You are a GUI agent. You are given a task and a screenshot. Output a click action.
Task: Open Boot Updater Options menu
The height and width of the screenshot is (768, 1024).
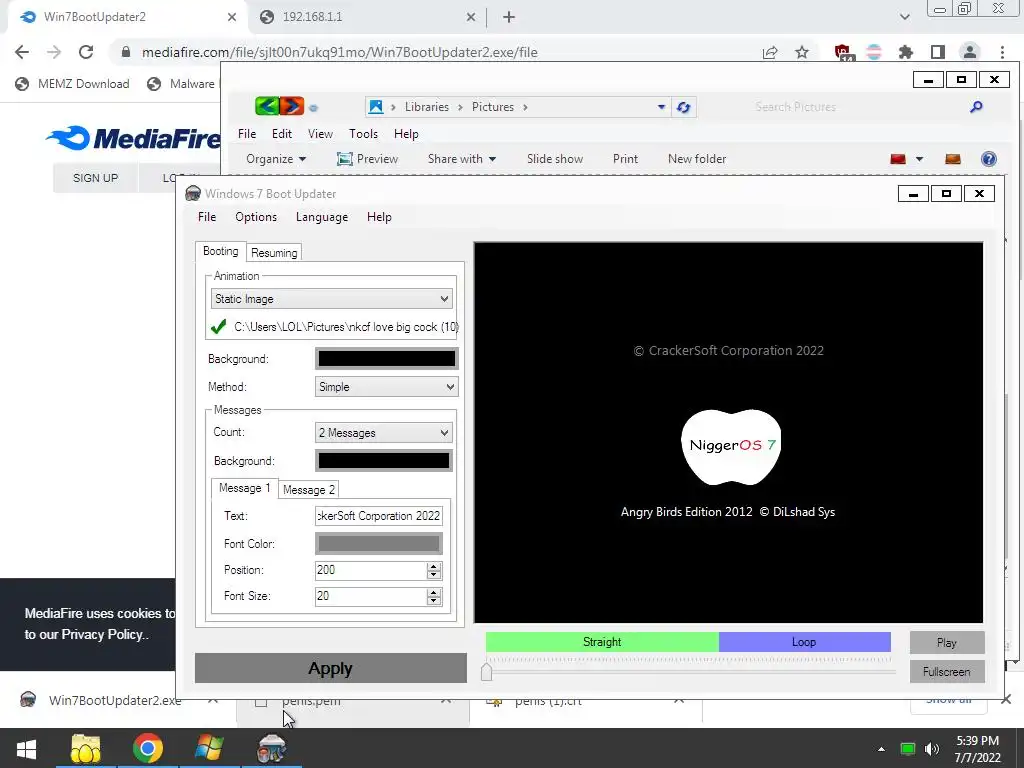click(256, 217)
